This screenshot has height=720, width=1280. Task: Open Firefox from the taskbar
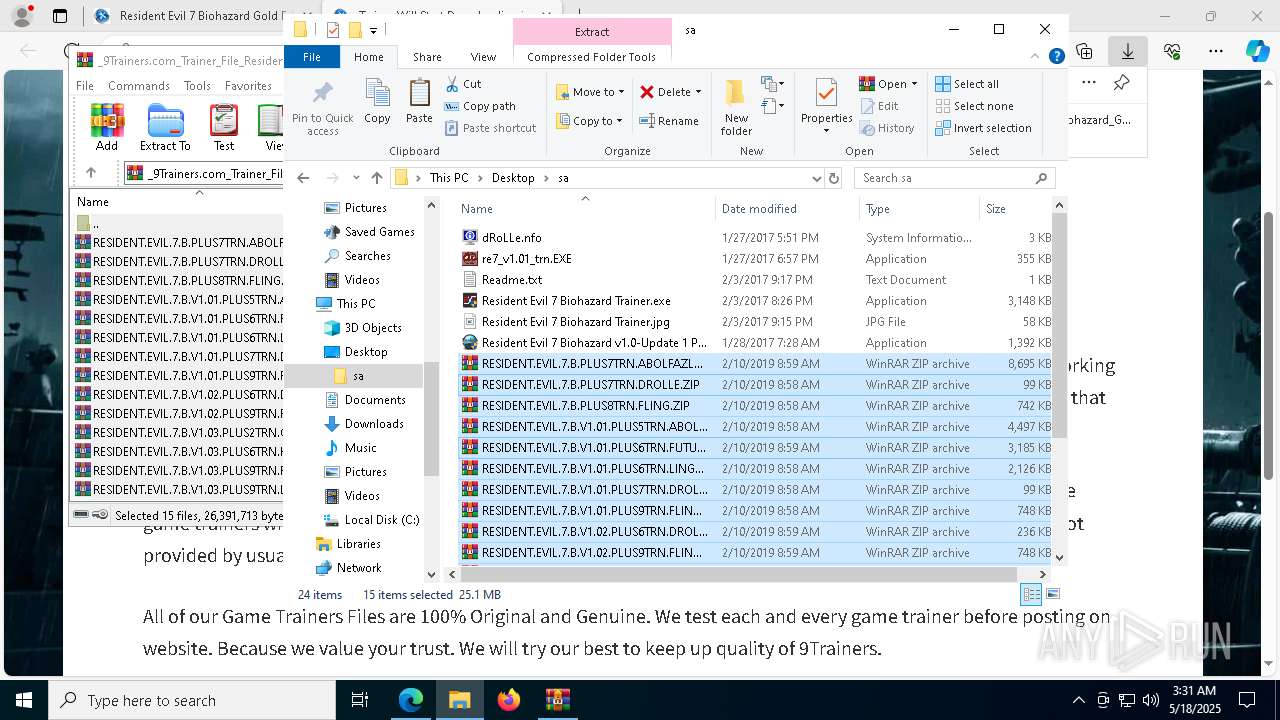509,700
